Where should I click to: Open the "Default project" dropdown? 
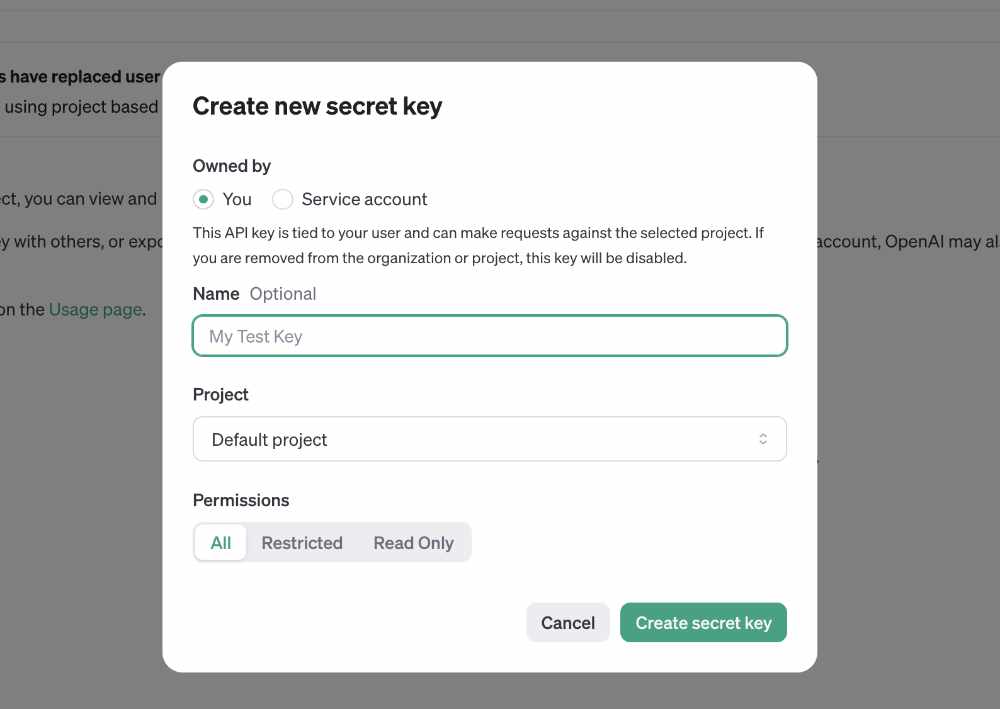pos(490,439)
